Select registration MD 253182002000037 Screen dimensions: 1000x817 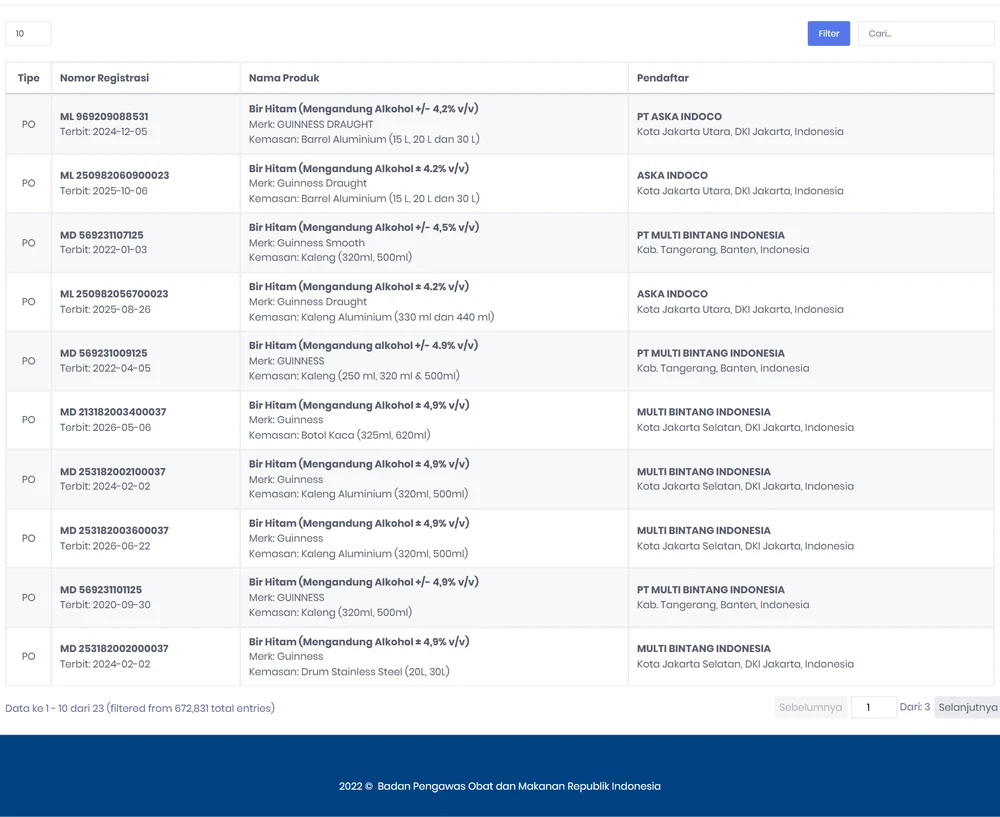click(x=114, y=649)
